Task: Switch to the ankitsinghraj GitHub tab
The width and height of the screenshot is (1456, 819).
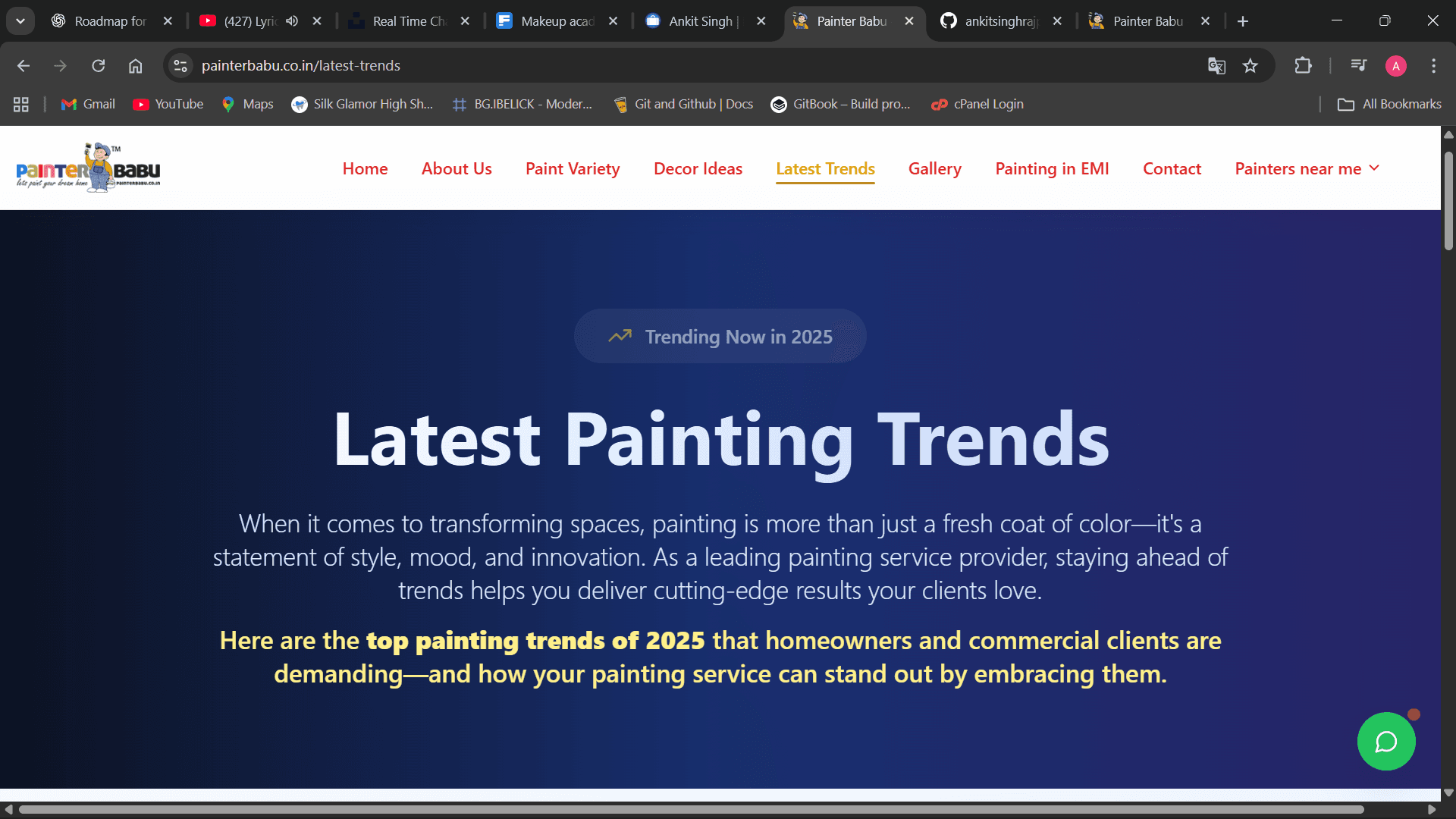Action: click(999, 21)
